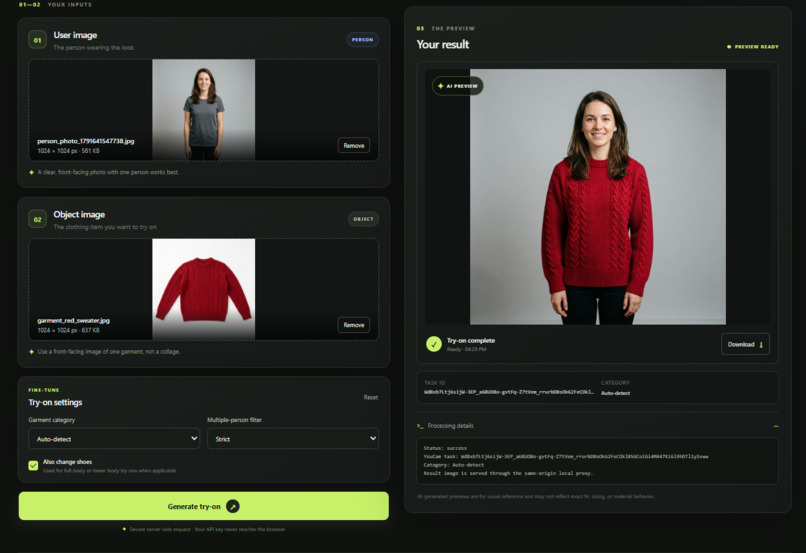Image resolution: width=806 pixels, height=553 pixels.
Task: Toggle the Also change shoes checkbox
Action: coord(33,466)
